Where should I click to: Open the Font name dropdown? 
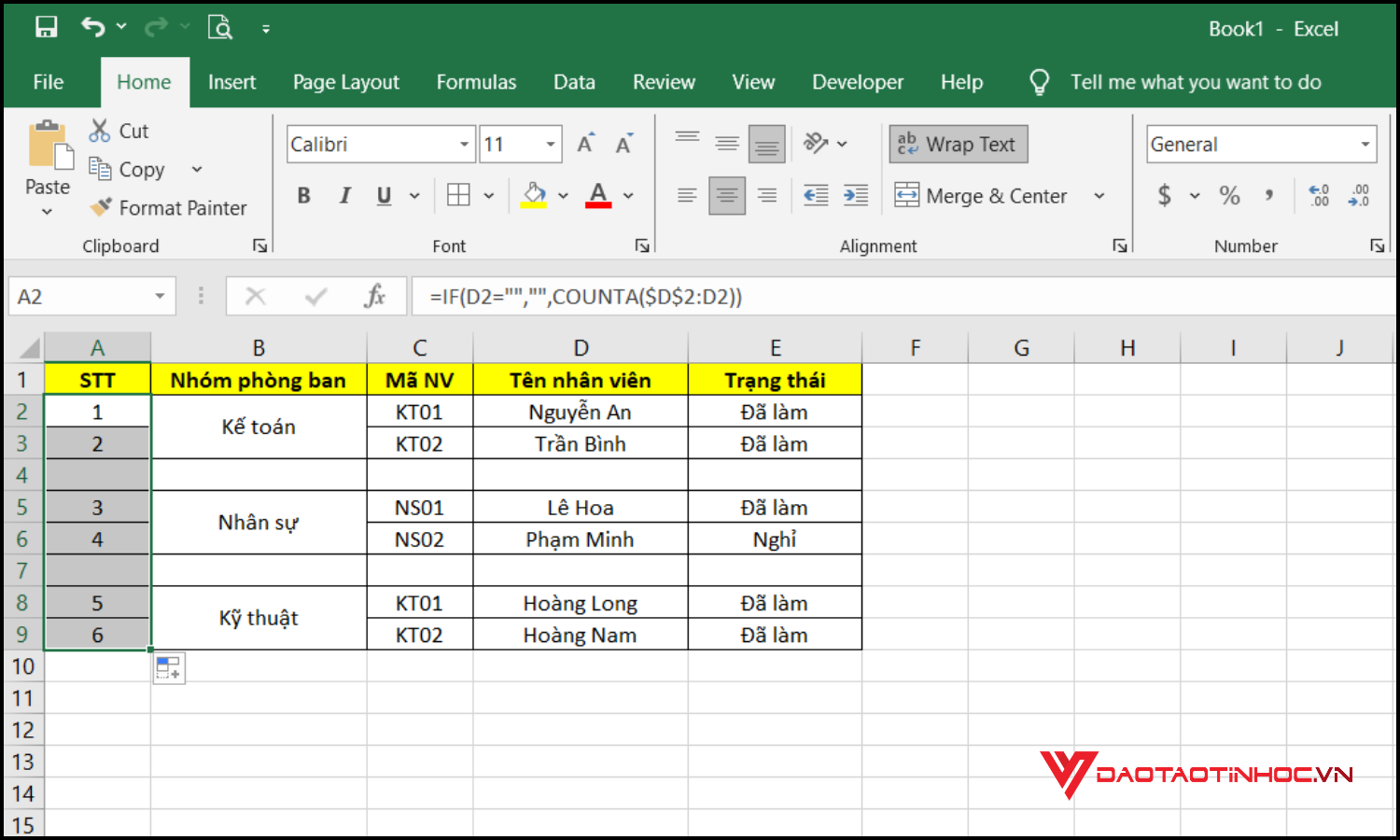(464, 144)
